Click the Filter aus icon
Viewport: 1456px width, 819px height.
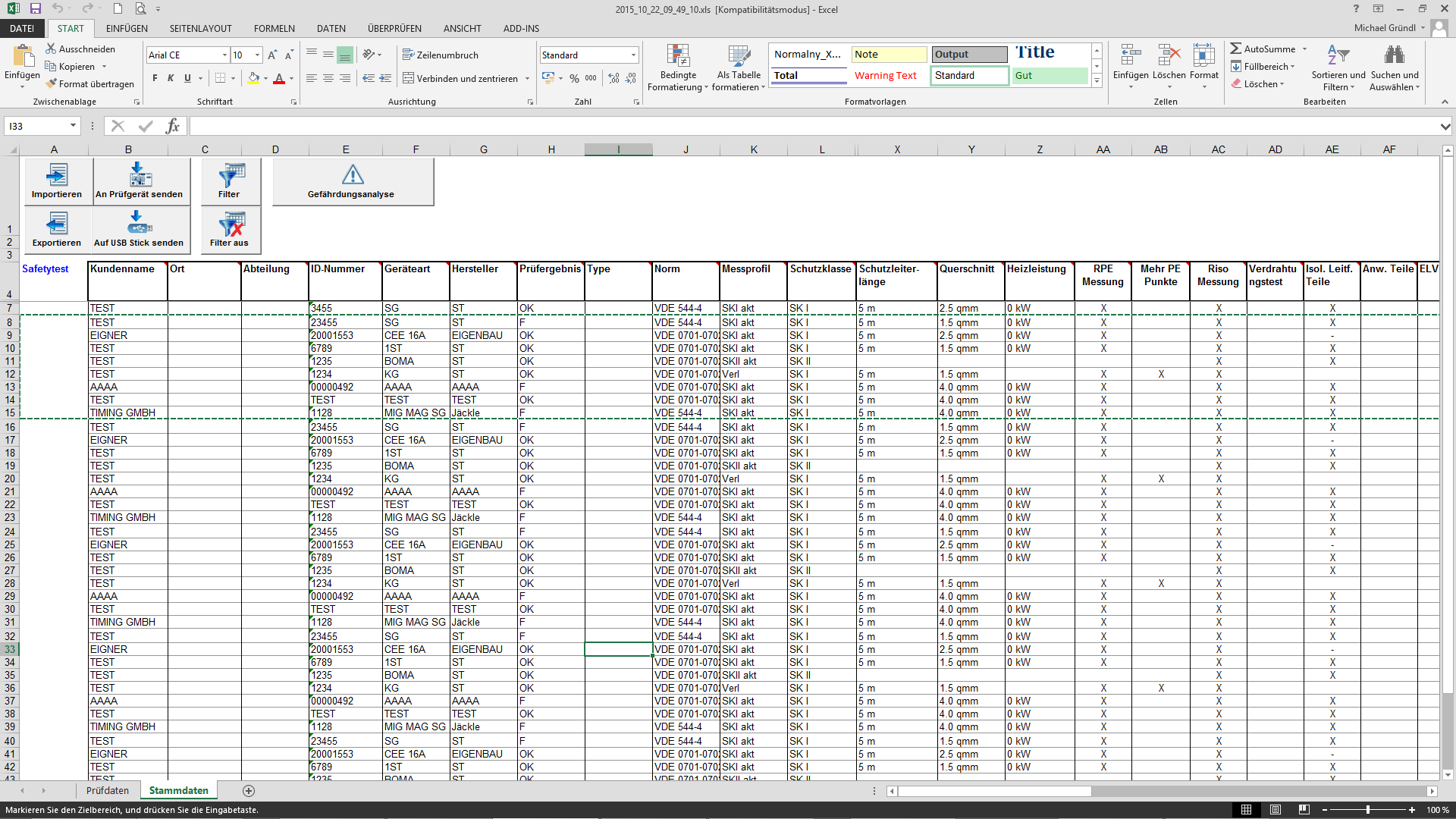(x=231, y=224)
